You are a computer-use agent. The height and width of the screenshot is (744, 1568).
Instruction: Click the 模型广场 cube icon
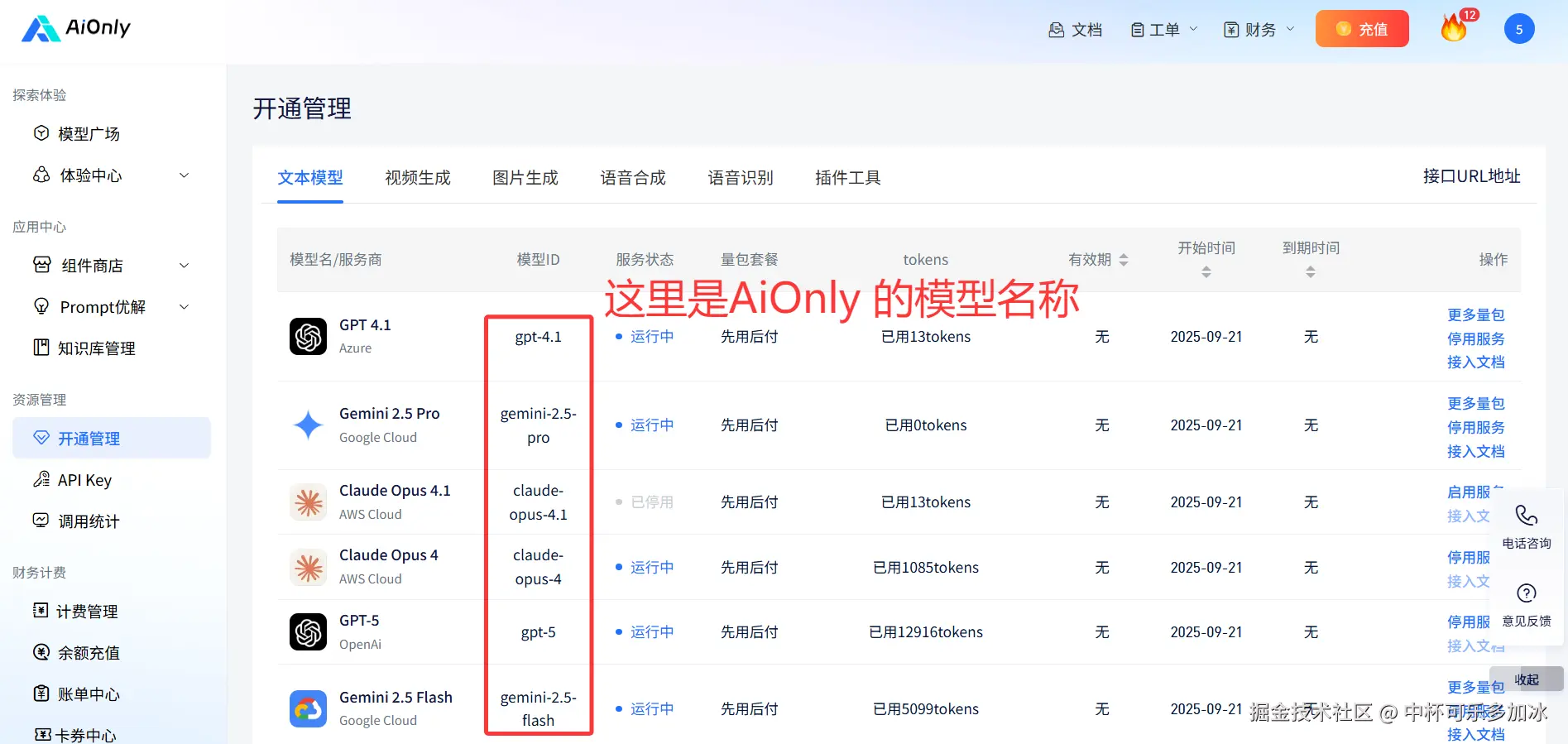[x=41, y=133]
